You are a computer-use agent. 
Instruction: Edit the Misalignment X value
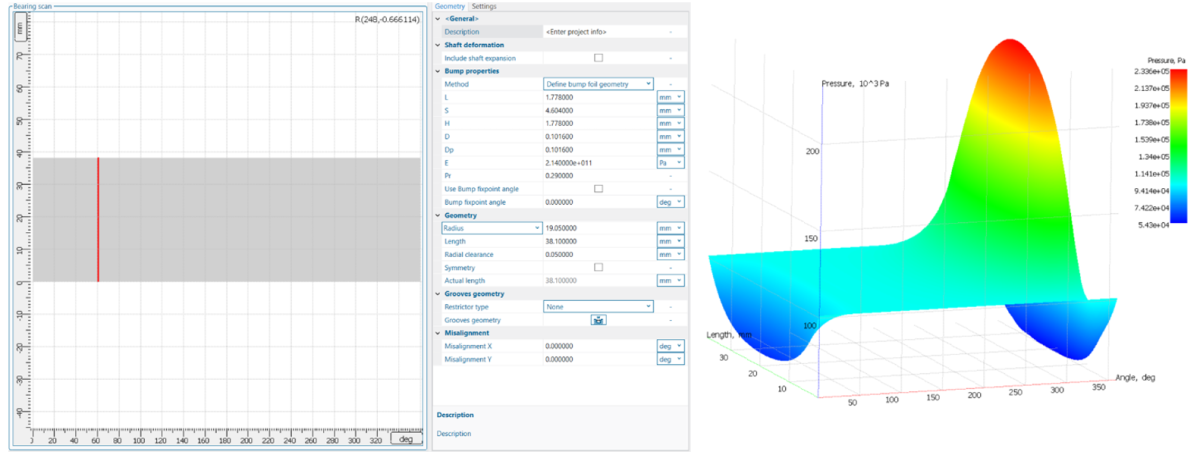[x=598, y=345]
